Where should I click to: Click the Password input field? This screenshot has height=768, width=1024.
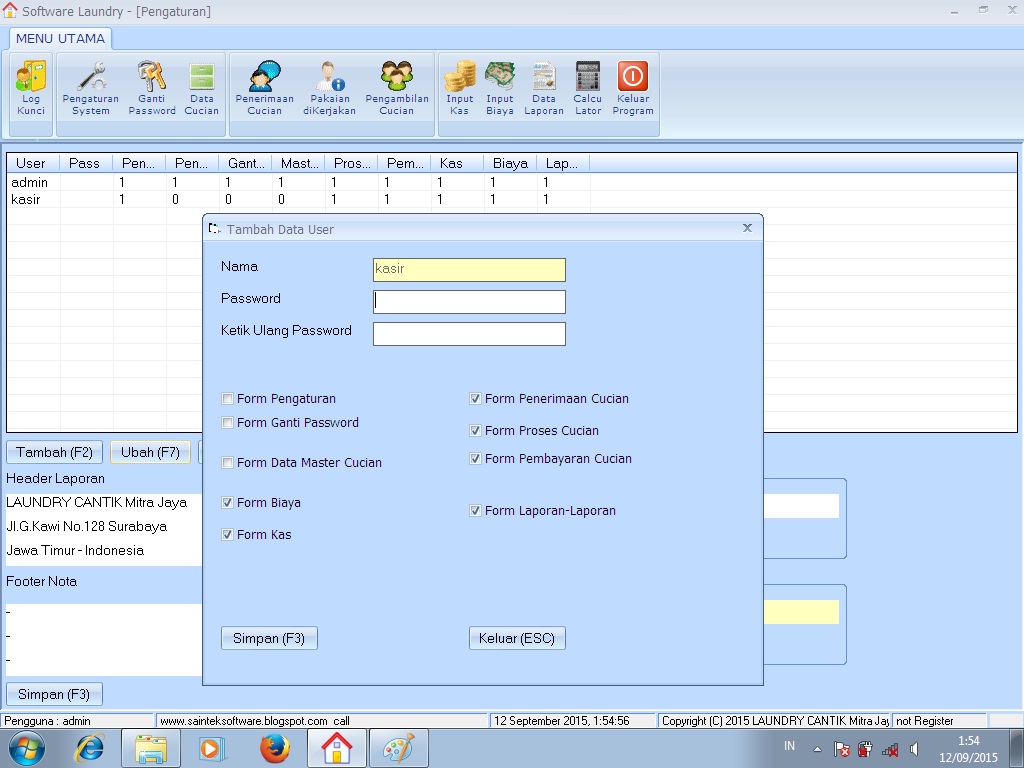click(x=468, y=301)
